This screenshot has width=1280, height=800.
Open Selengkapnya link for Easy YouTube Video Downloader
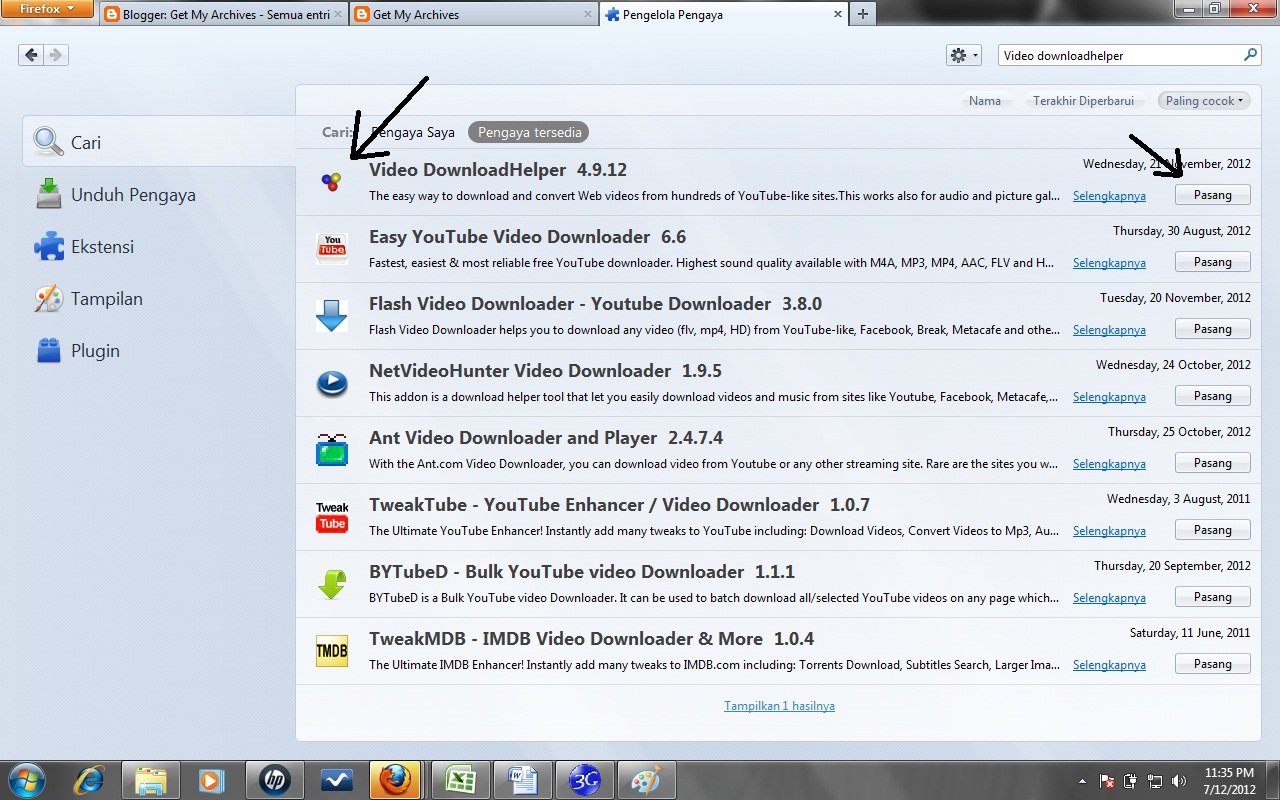click(x=1109, y=263)
